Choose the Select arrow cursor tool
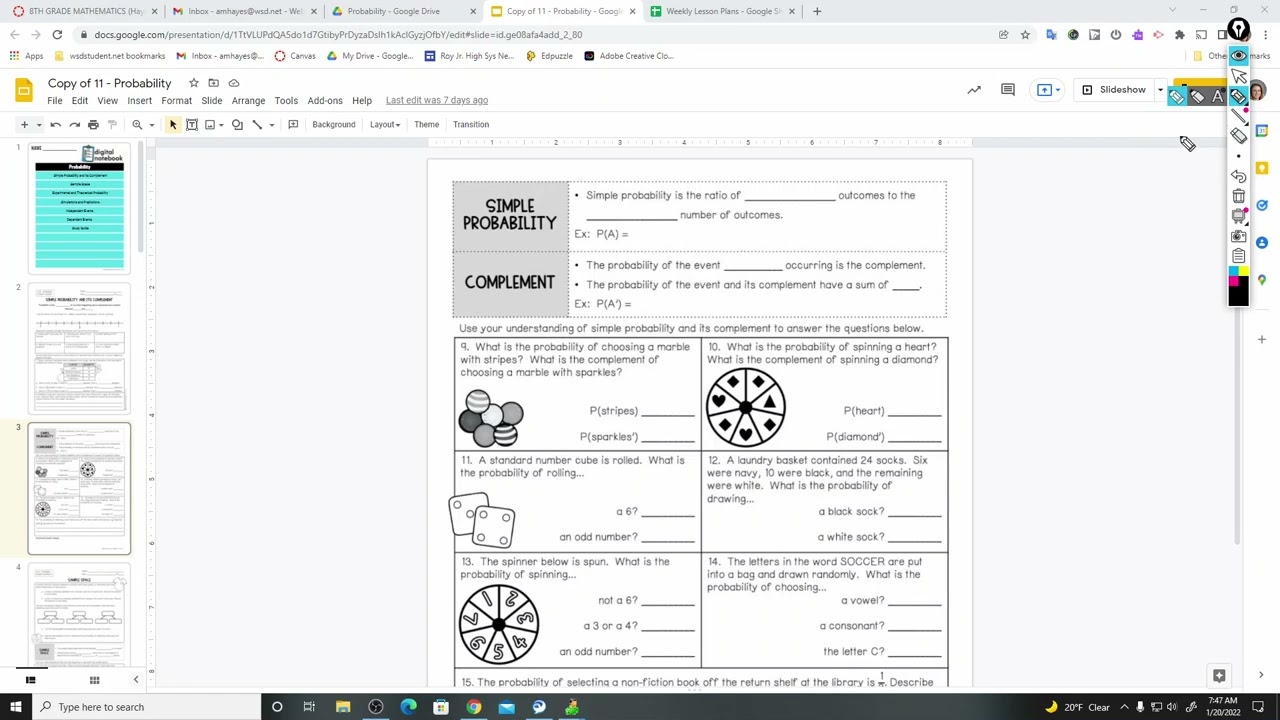The width and height of the screenshot is (1280, 720). pyautogui.click(x=173, y=125)
